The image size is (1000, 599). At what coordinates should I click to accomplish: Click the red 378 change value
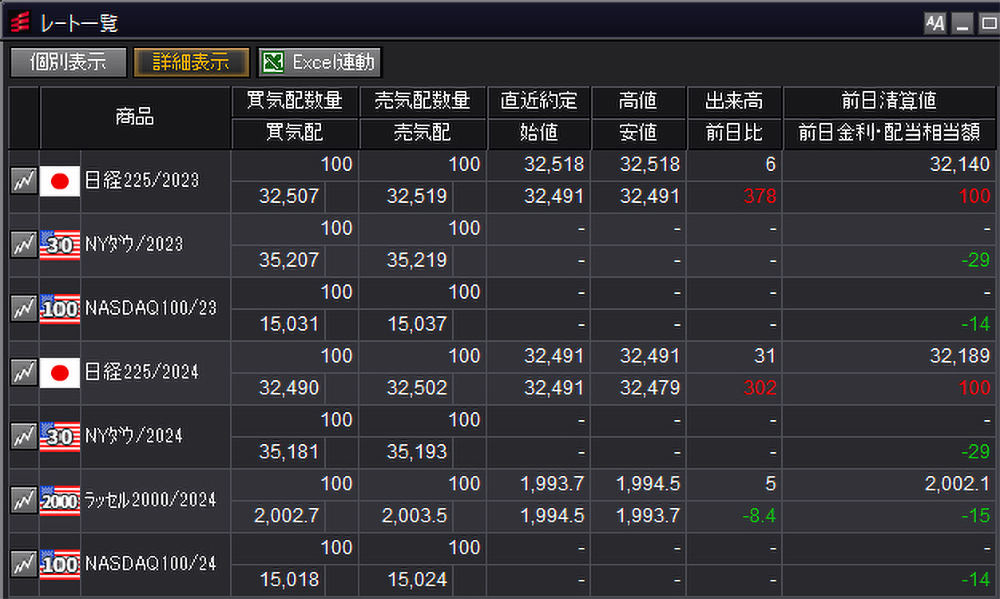(760, 196)
